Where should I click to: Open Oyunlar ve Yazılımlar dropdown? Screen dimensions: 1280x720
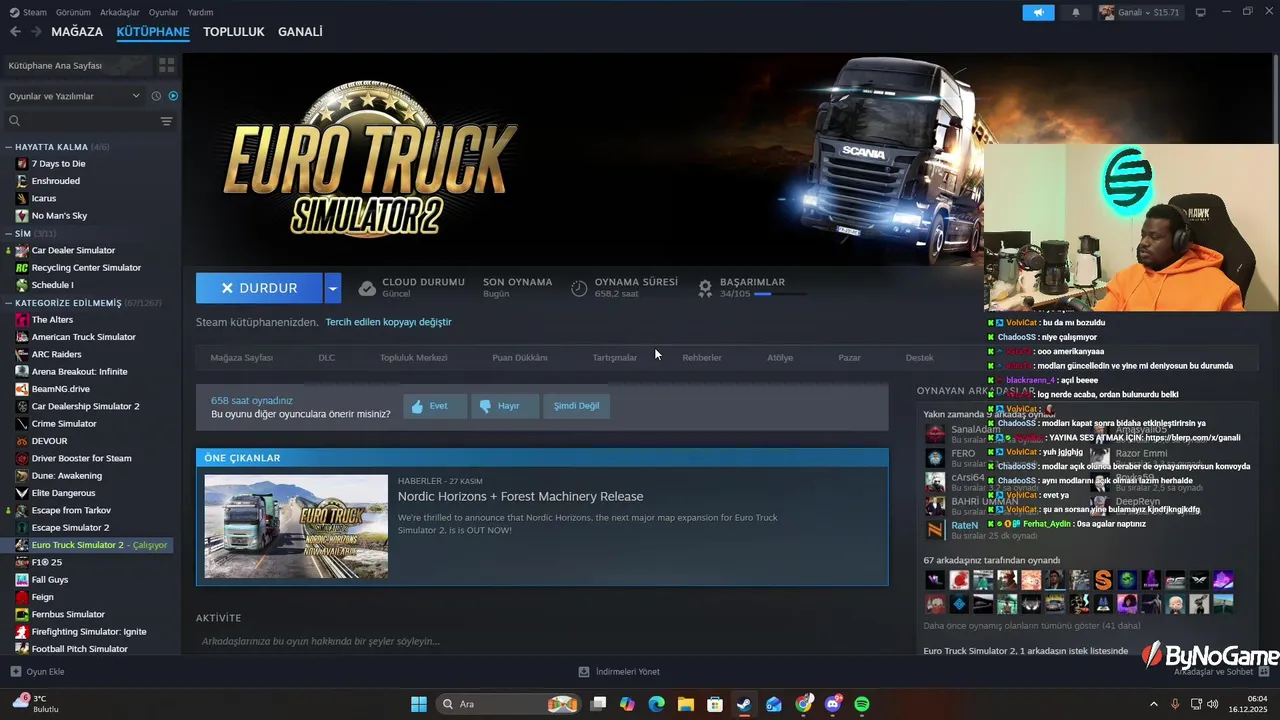tap(75, 96)
